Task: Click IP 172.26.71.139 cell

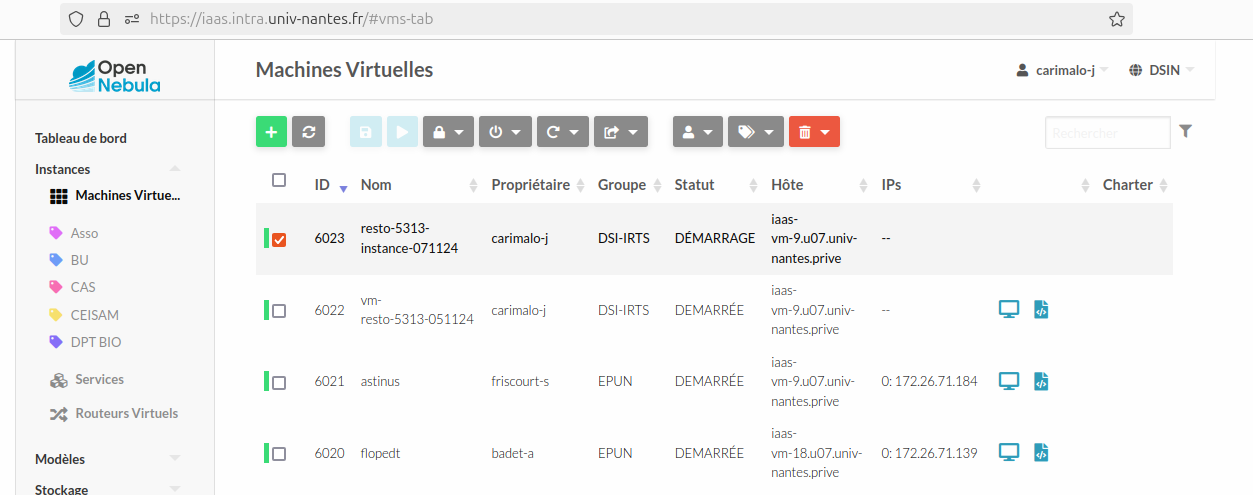Action: coord(930,453)
